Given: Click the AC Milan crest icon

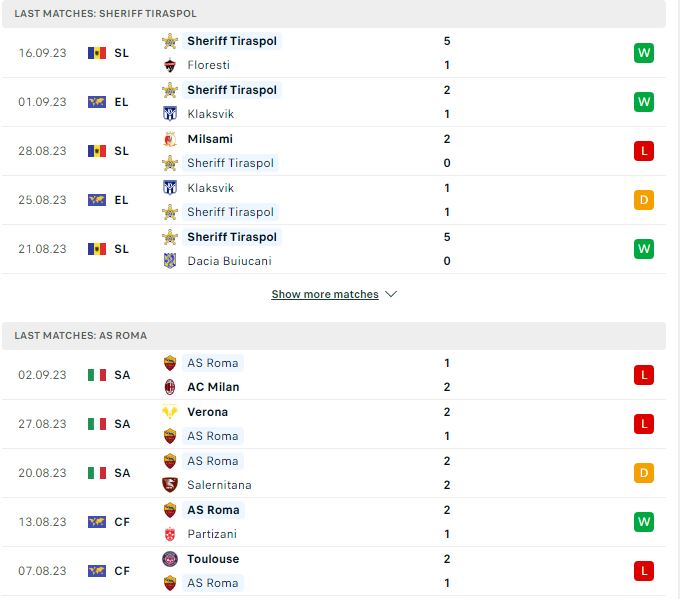Looking at the screenshot, I should coord(170,387).
